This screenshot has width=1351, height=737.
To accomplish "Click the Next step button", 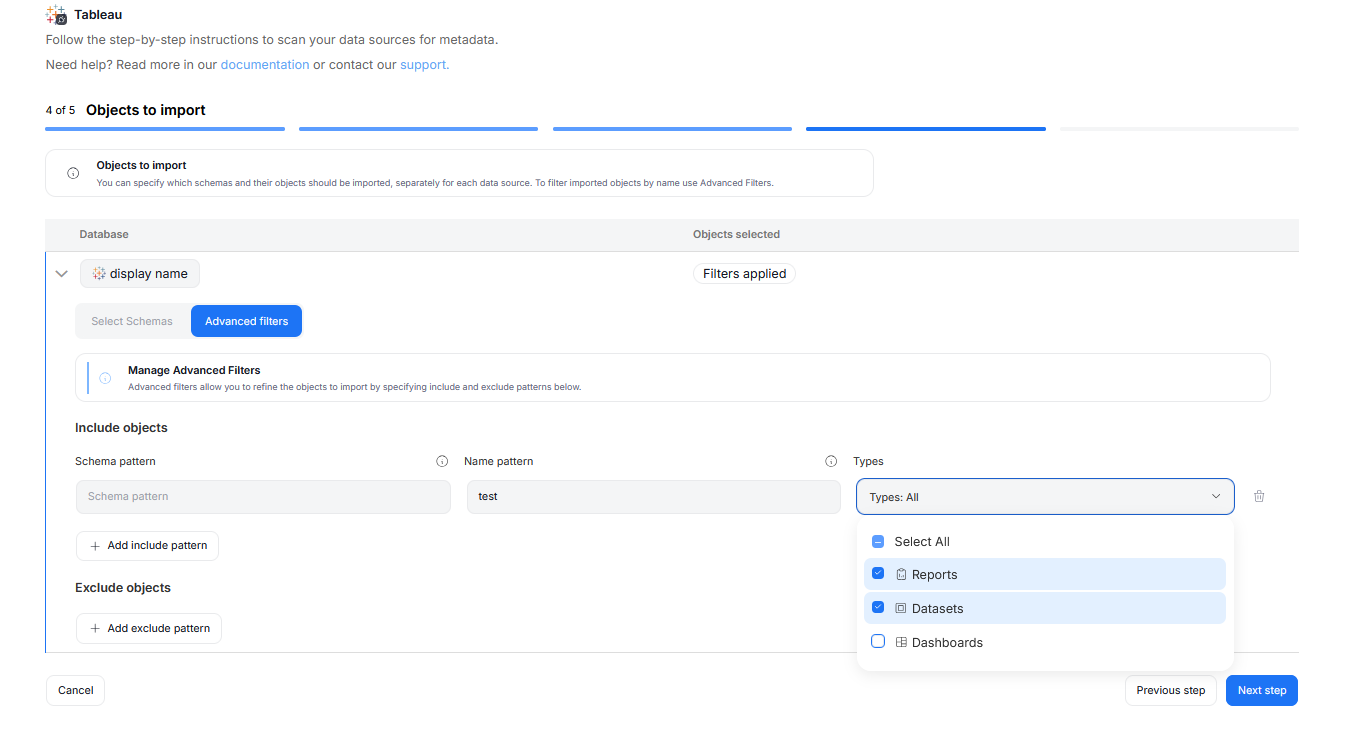I will pyautogui.click(x=1261, y=690).
